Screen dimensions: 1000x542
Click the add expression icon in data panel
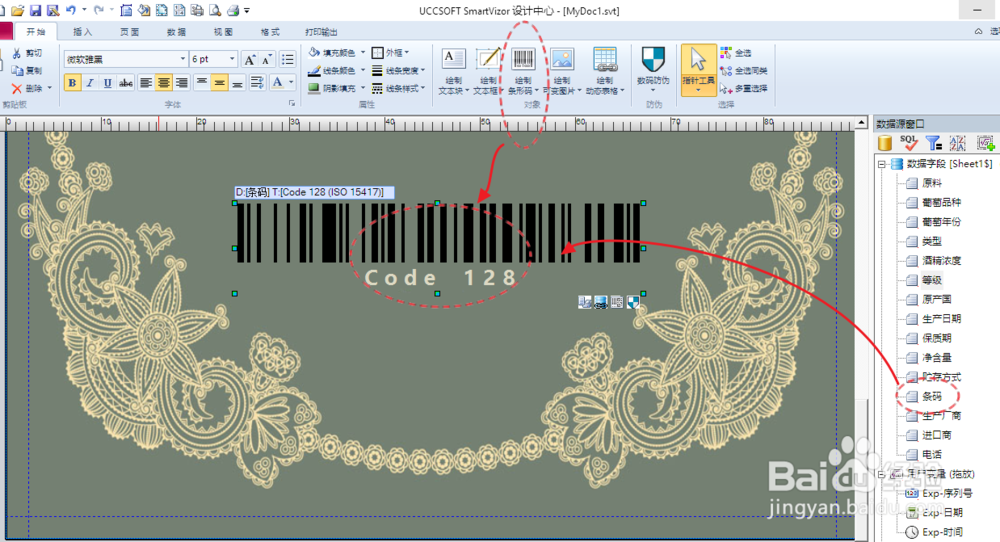tap(985, 143)
